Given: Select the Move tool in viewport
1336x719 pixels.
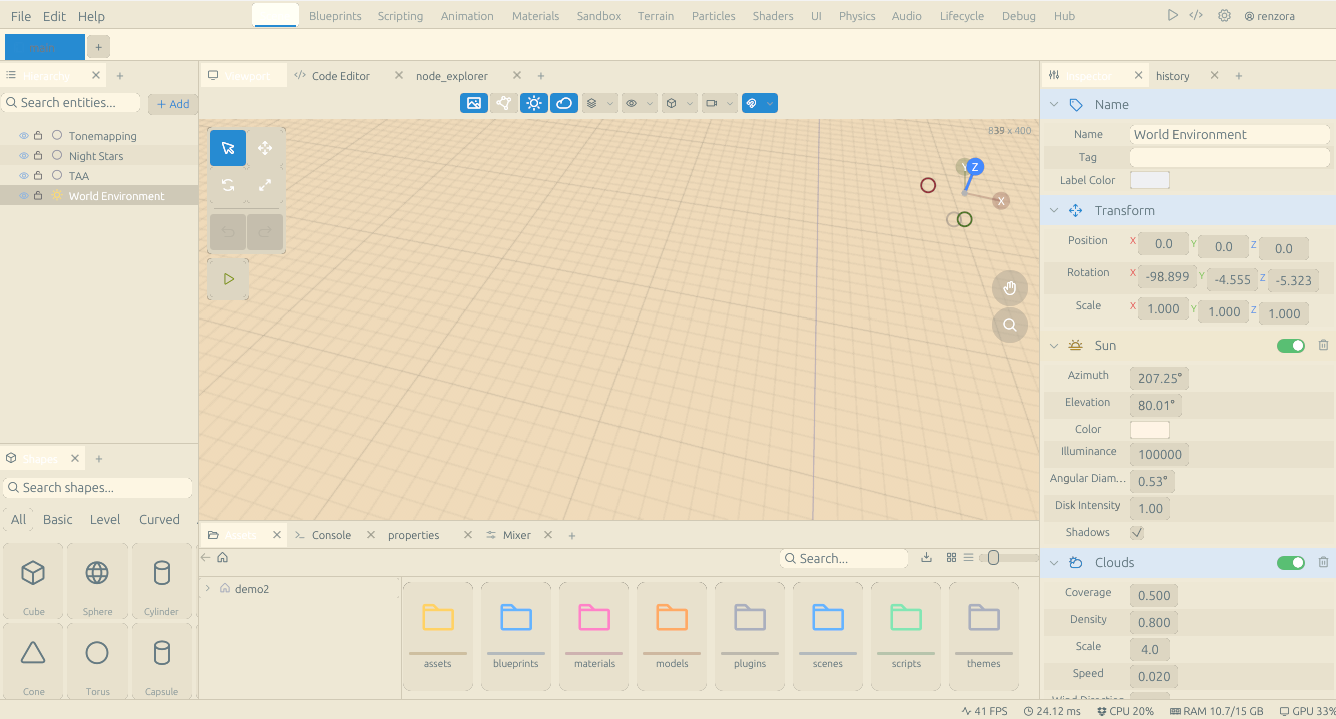Looking at the screenshot, I should (265, 148).
